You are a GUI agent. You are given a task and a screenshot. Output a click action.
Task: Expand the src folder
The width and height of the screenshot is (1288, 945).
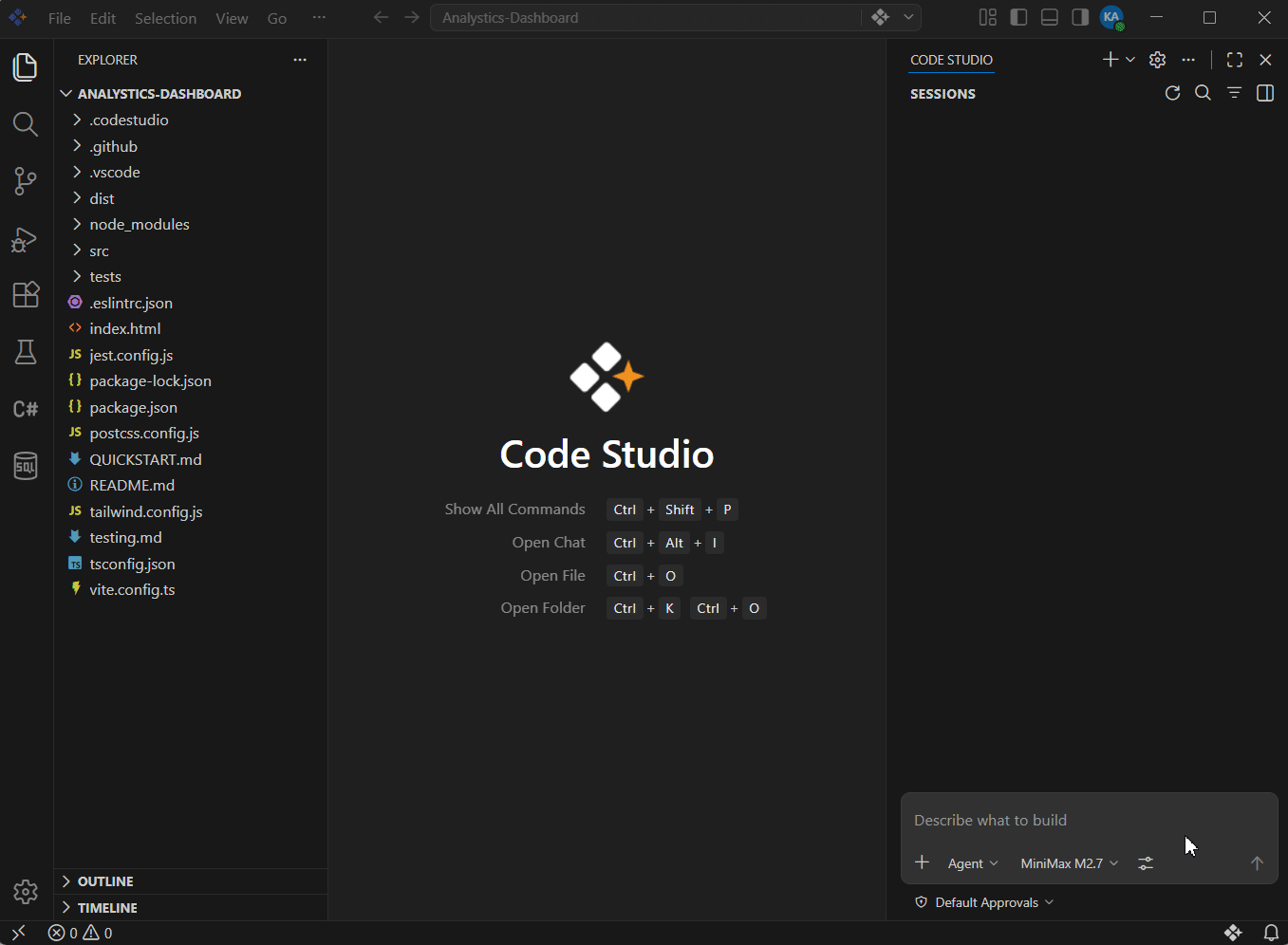click(x=191, y=250)
